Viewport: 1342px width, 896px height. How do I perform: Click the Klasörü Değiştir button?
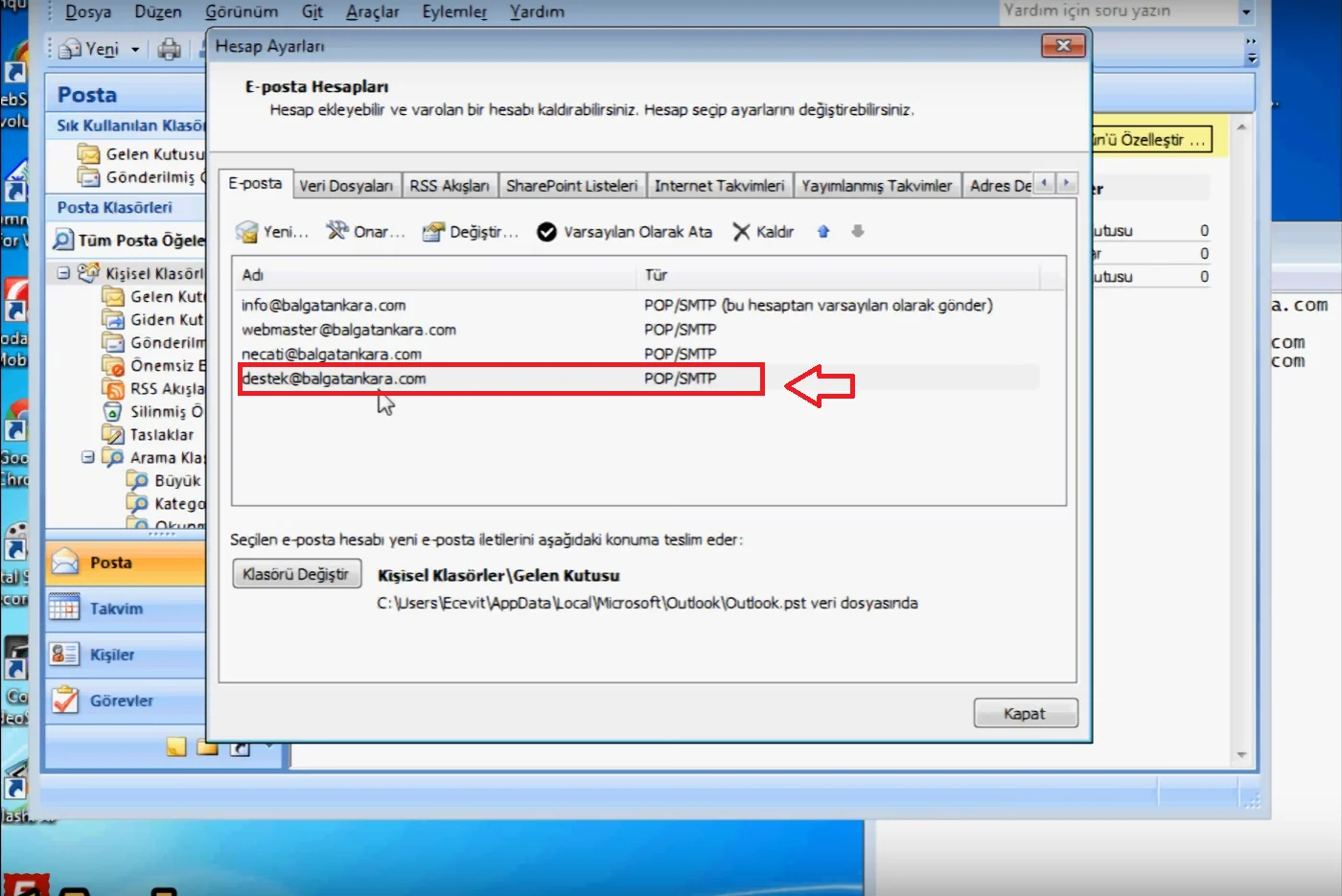[296, 574]
